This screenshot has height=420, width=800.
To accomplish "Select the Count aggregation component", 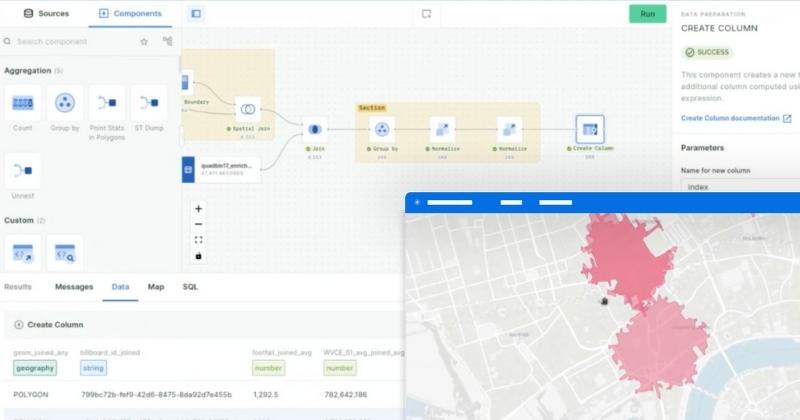I will pos(23,103).
